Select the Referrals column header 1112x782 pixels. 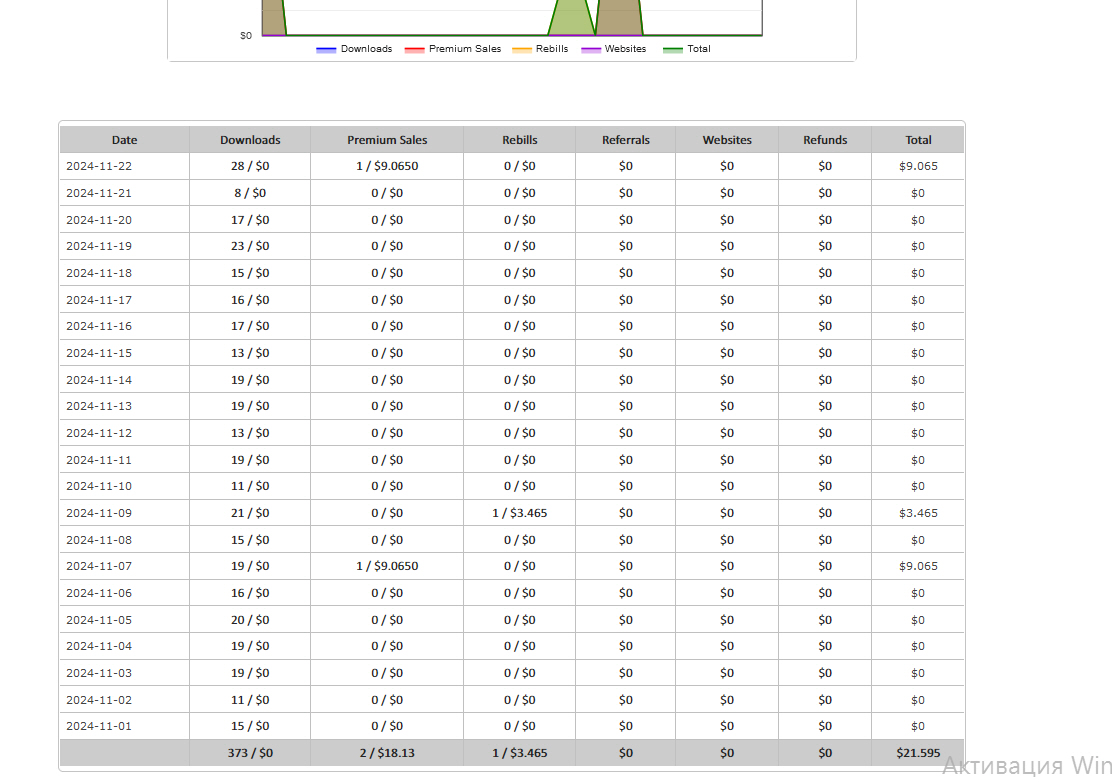pos(626,140)
